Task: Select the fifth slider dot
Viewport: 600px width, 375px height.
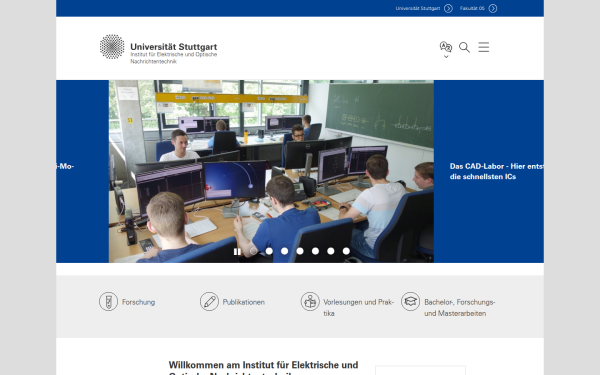Action: (x=315, y=251)
